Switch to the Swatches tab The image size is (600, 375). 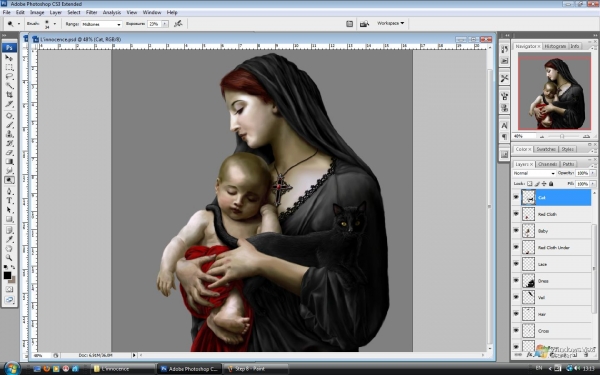pos(546,149)
